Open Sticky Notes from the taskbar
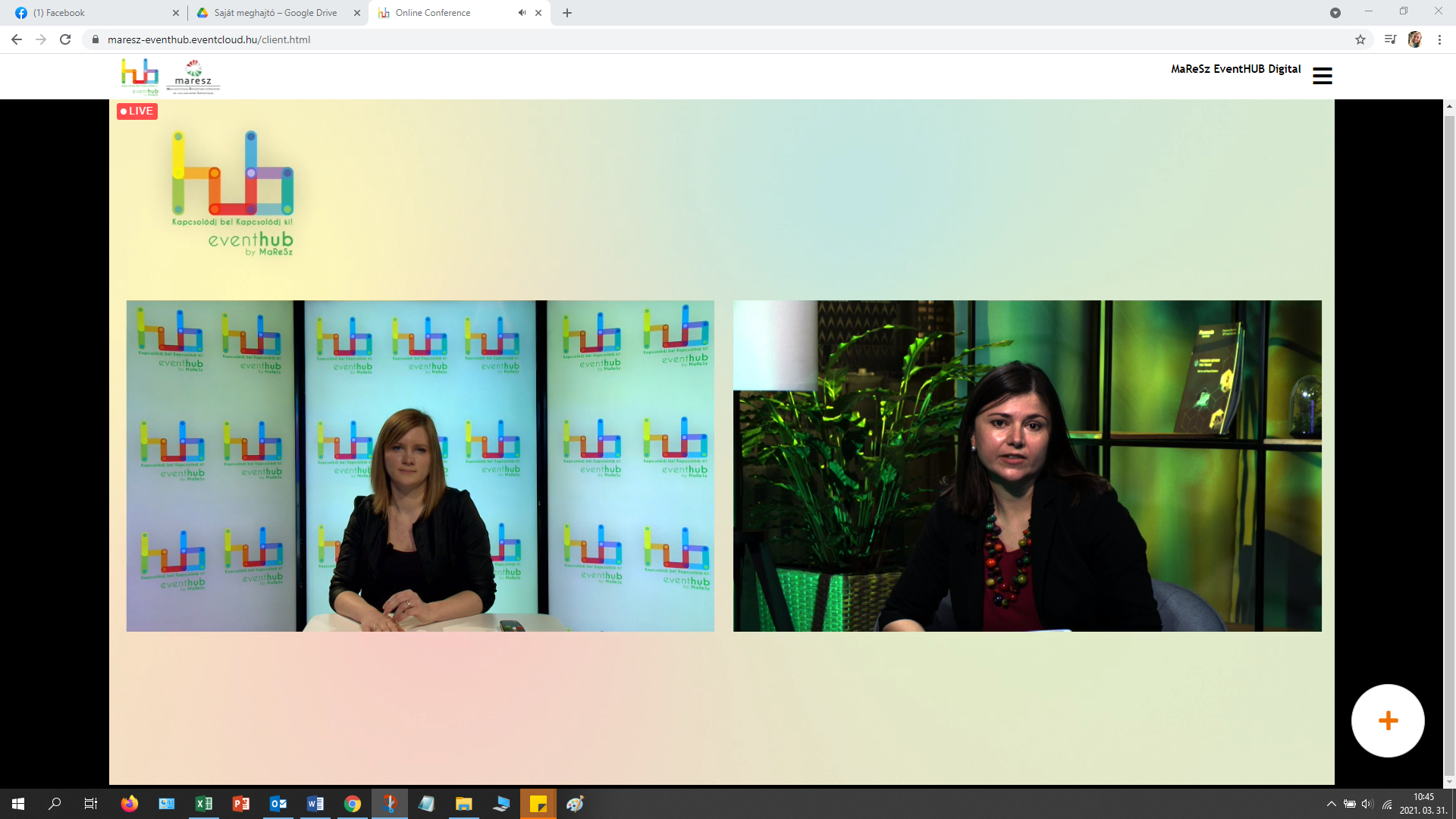 538,804
